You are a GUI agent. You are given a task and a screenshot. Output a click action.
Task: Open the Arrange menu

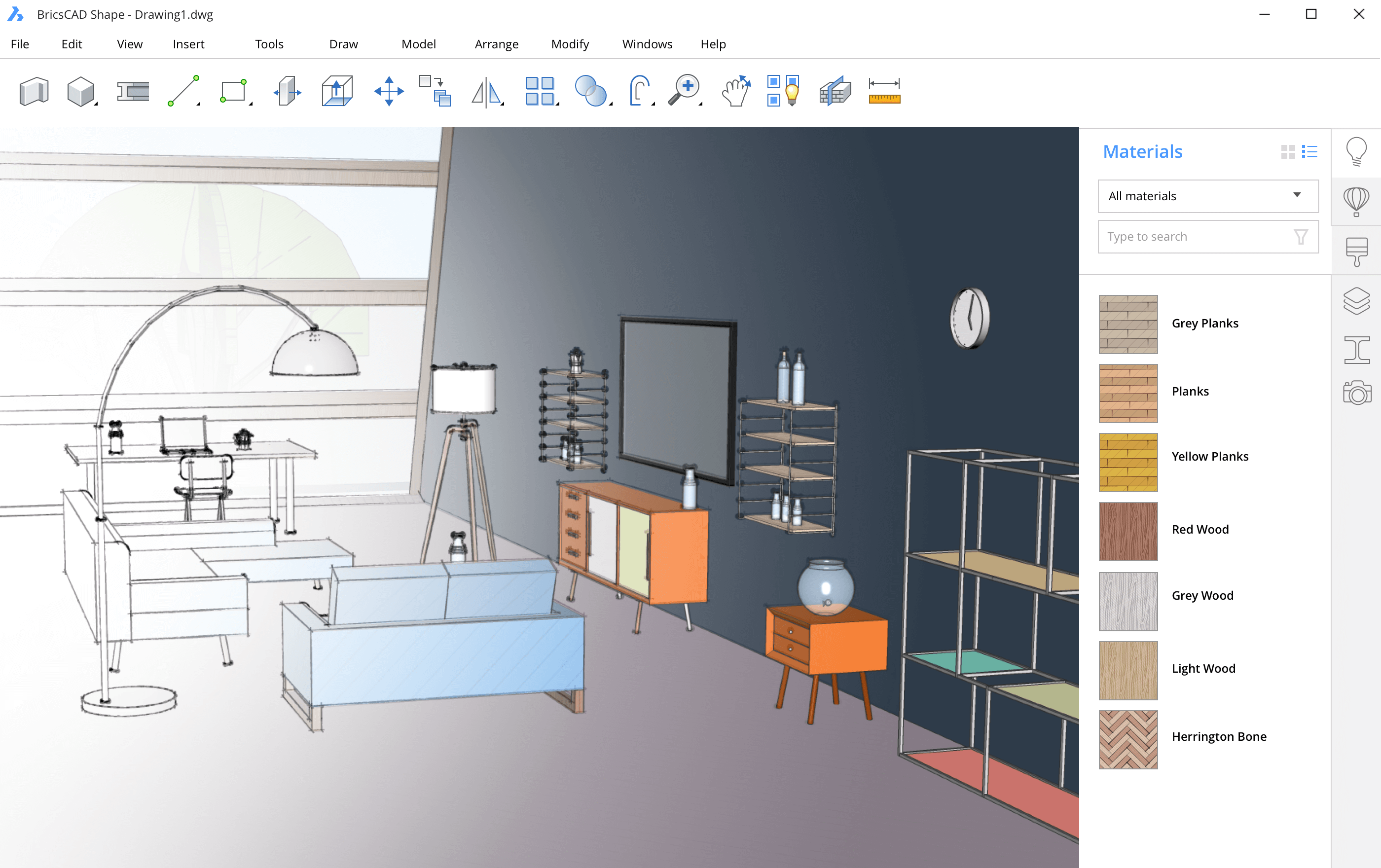pyautogui.click(x=497, y=44)
